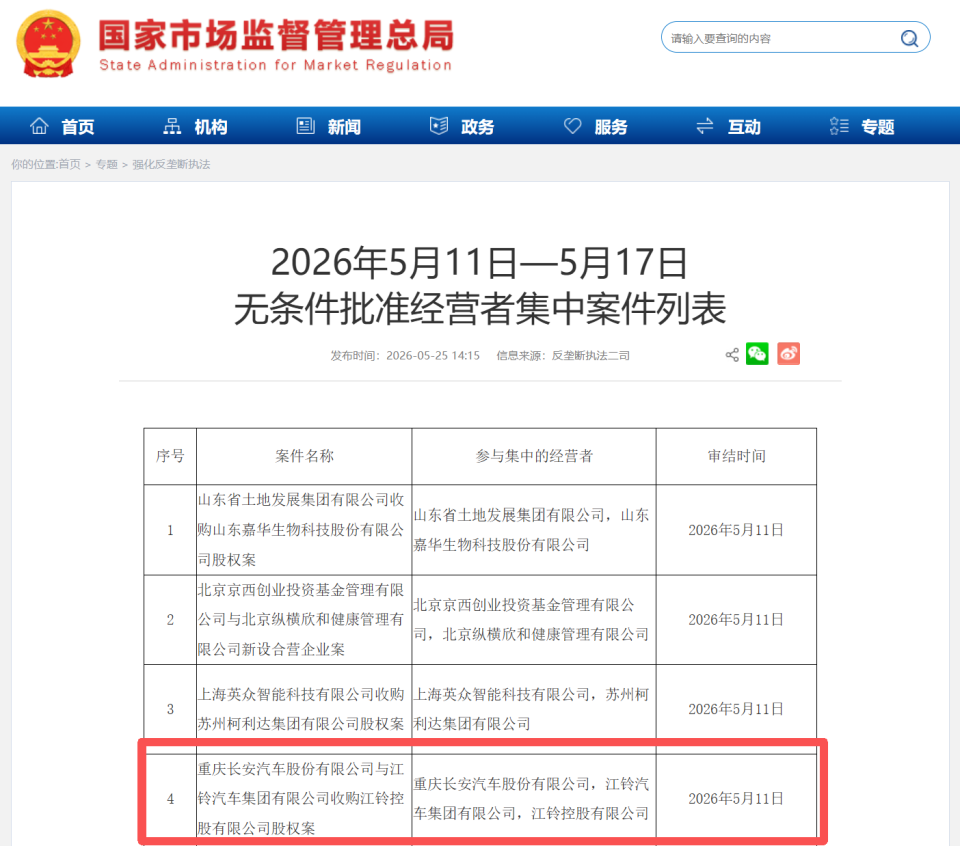
Task: Follow the 专题 breadcrumb link
Action: (107, 164)
